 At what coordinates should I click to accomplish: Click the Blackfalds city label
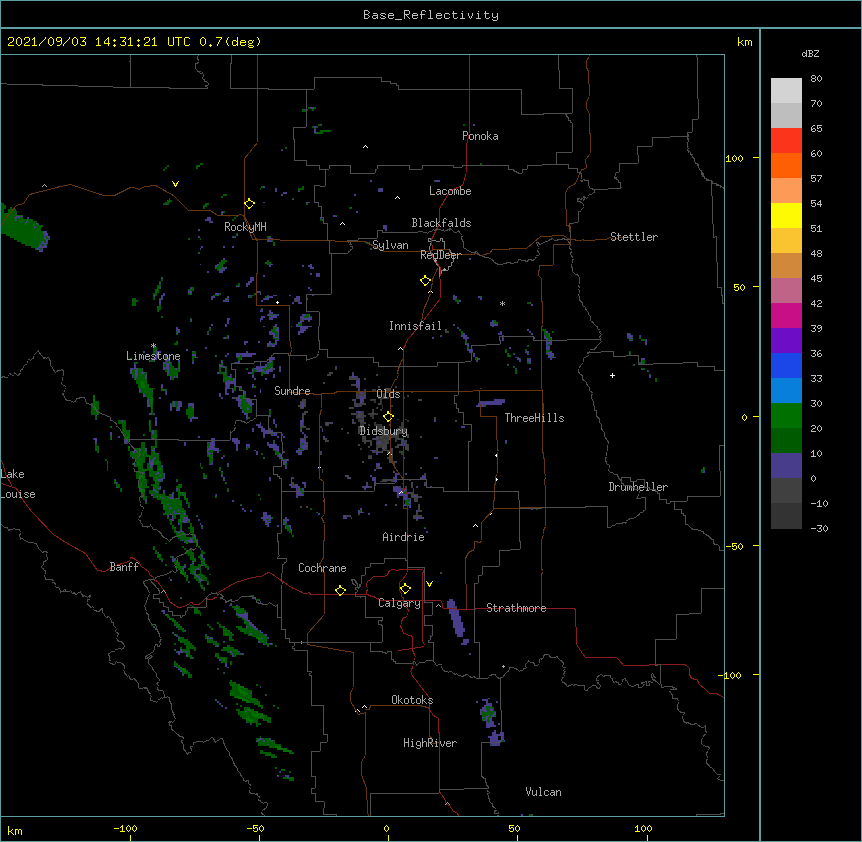(441, 223)
